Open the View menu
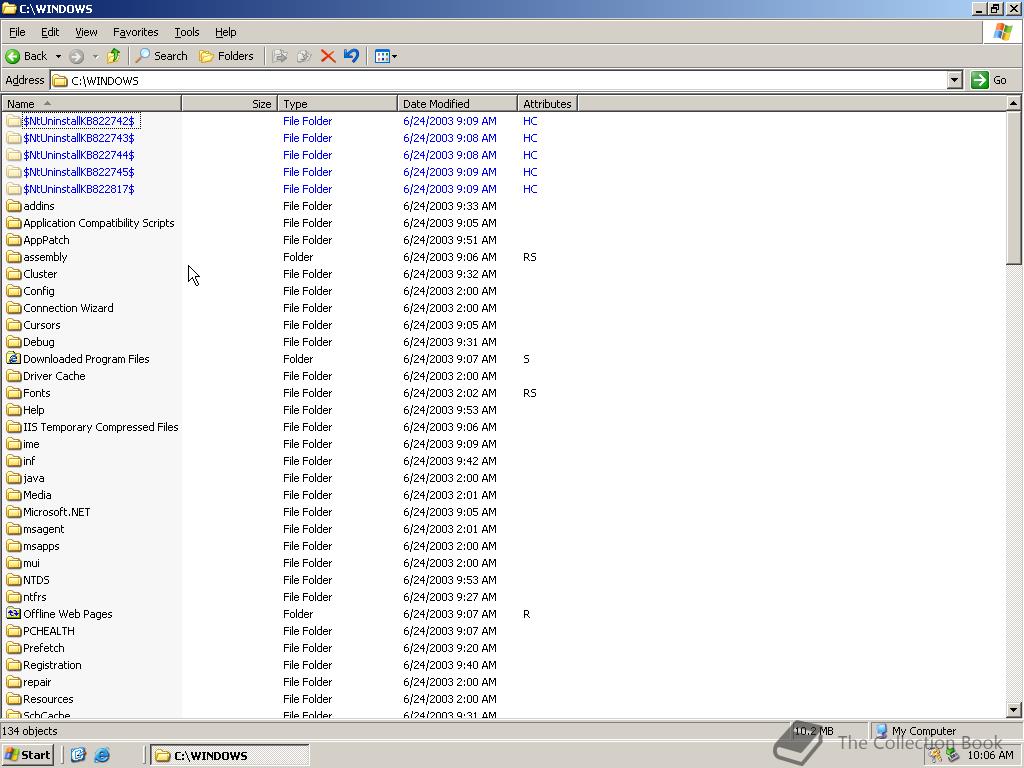Viewport: 1024px width, 768px height. (86, 32)
